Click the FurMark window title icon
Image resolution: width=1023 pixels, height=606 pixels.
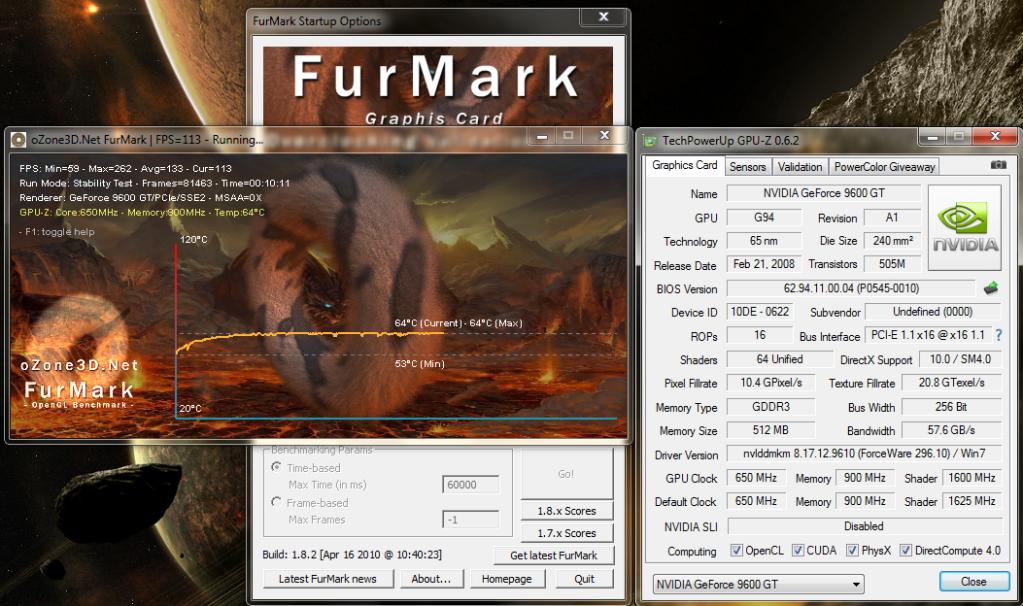pyautogui.click(x=18, y=140)
